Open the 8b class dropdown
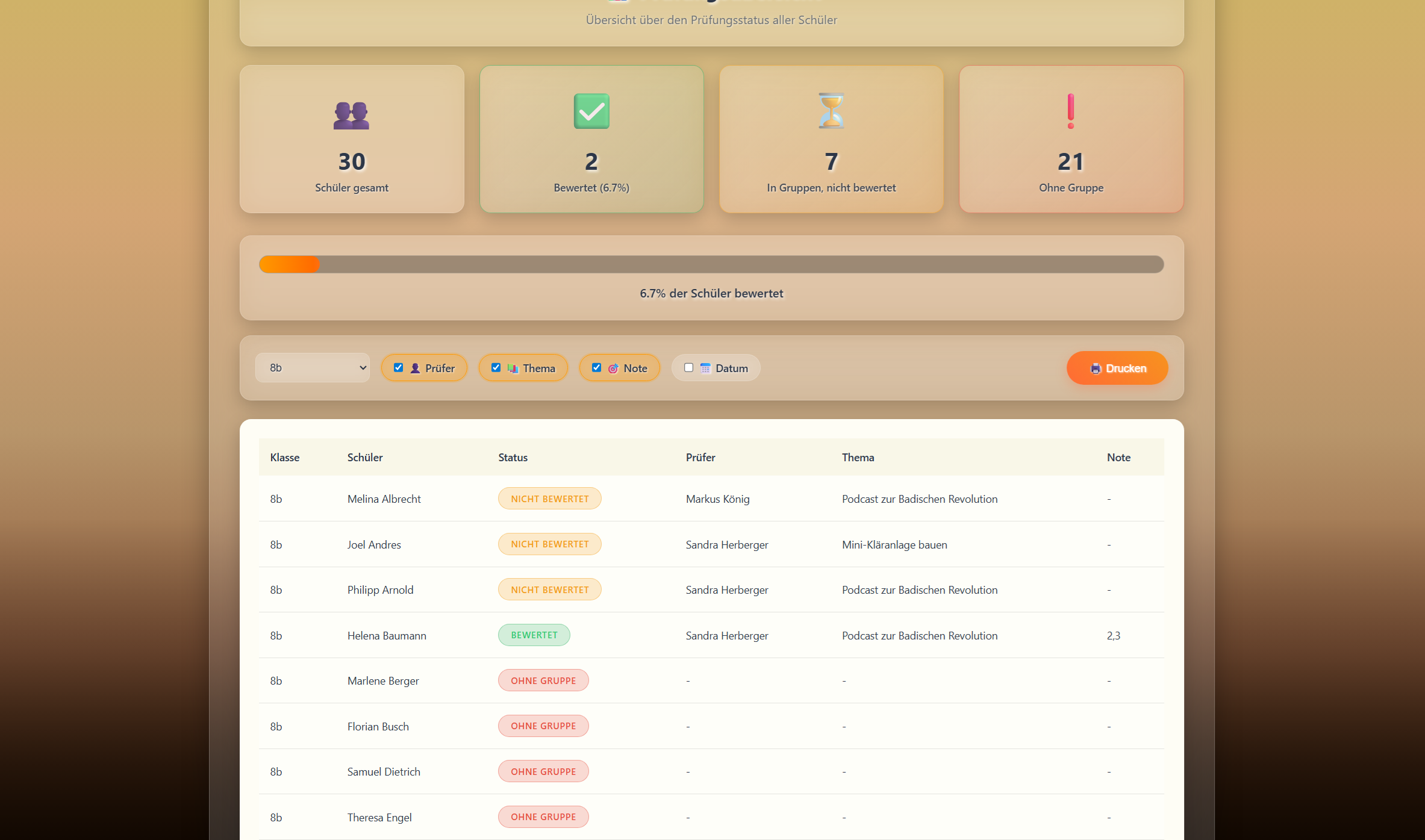The image size is (1425, 840). point(312,368)
